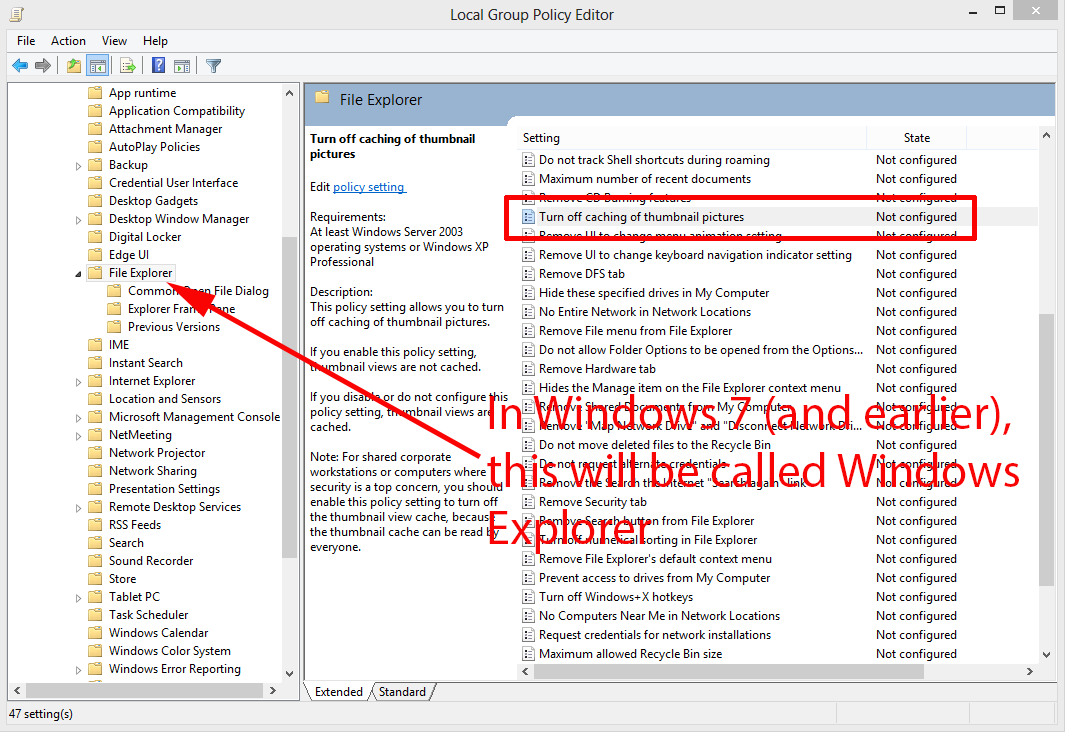This screenshot has width=1065, height=732.
Task: Click policy icon for Maximum allowed Recycle Bin size
Action: 528,654
